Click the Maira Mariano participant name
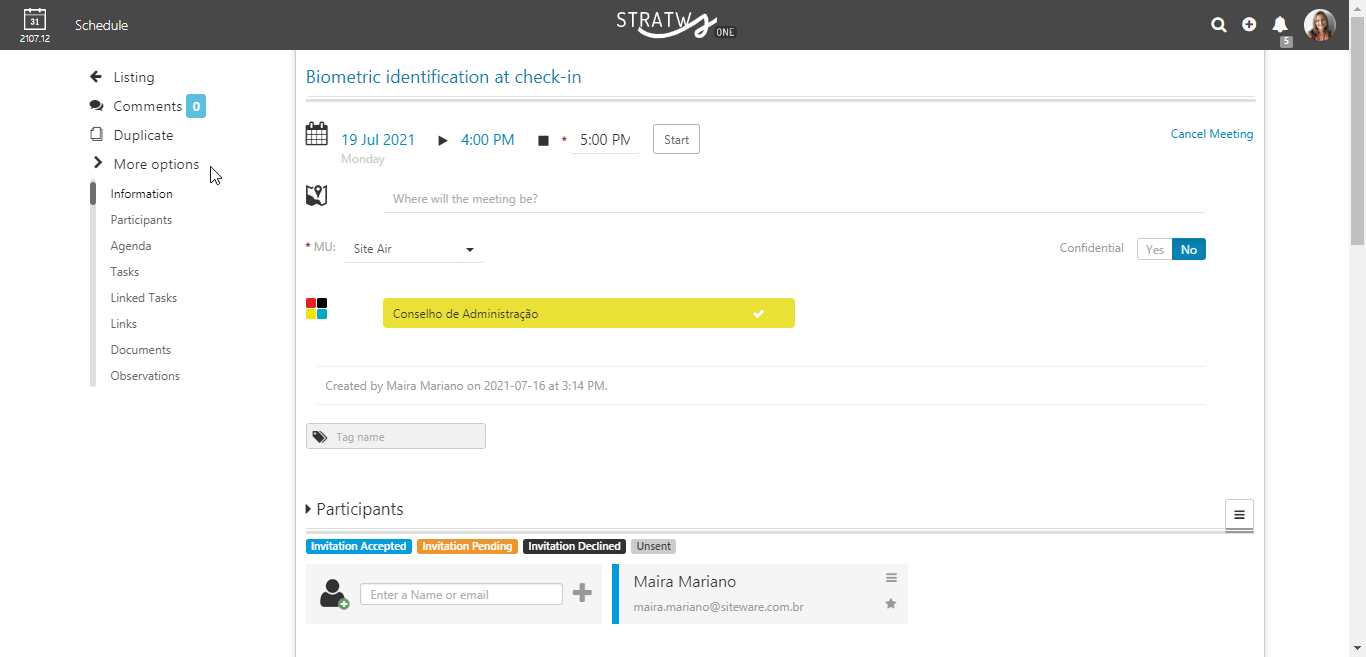Screen dimensions: 1366x657 [685, 581]
